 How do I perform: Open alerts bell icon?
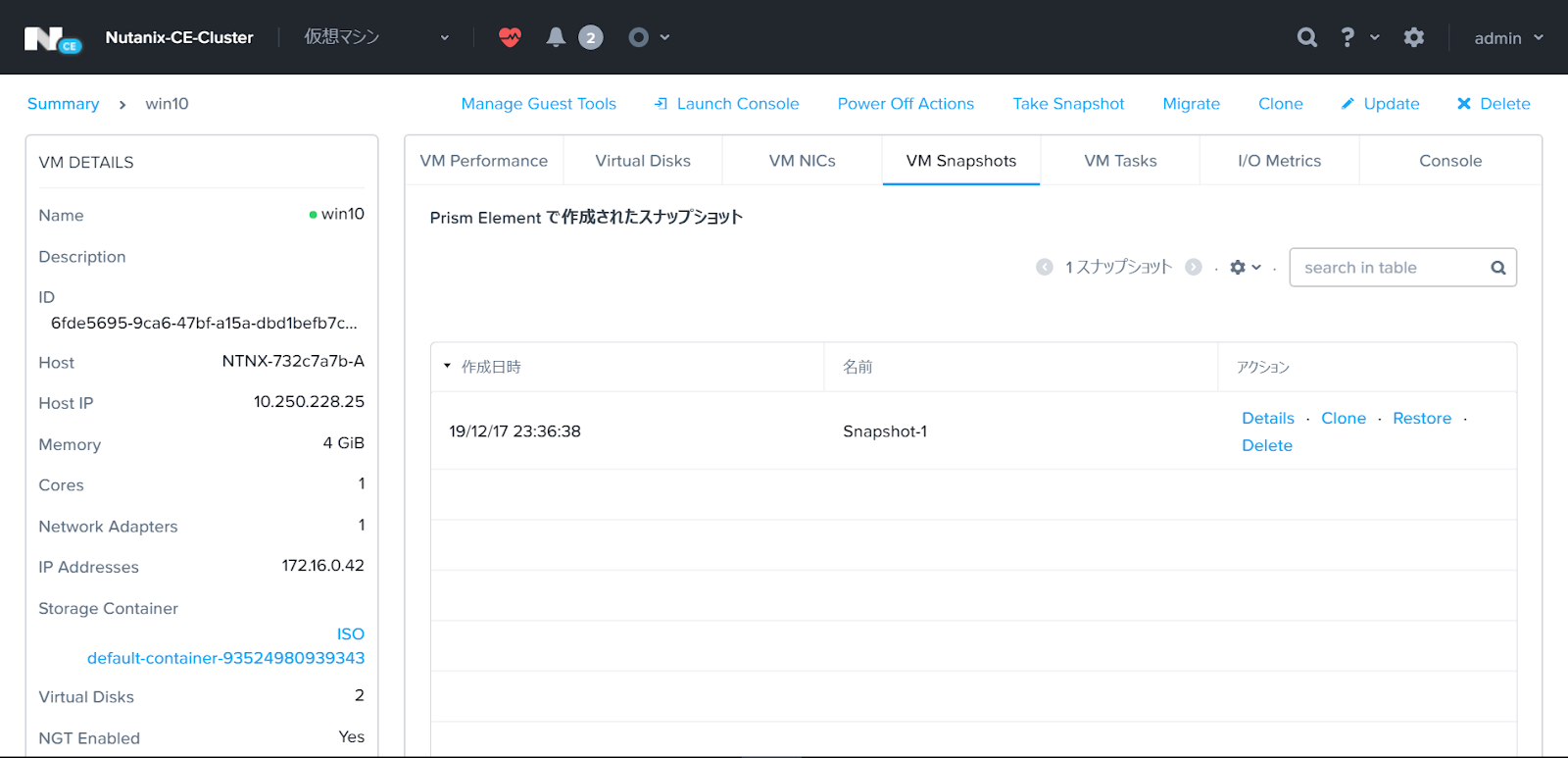coord(556,37)
